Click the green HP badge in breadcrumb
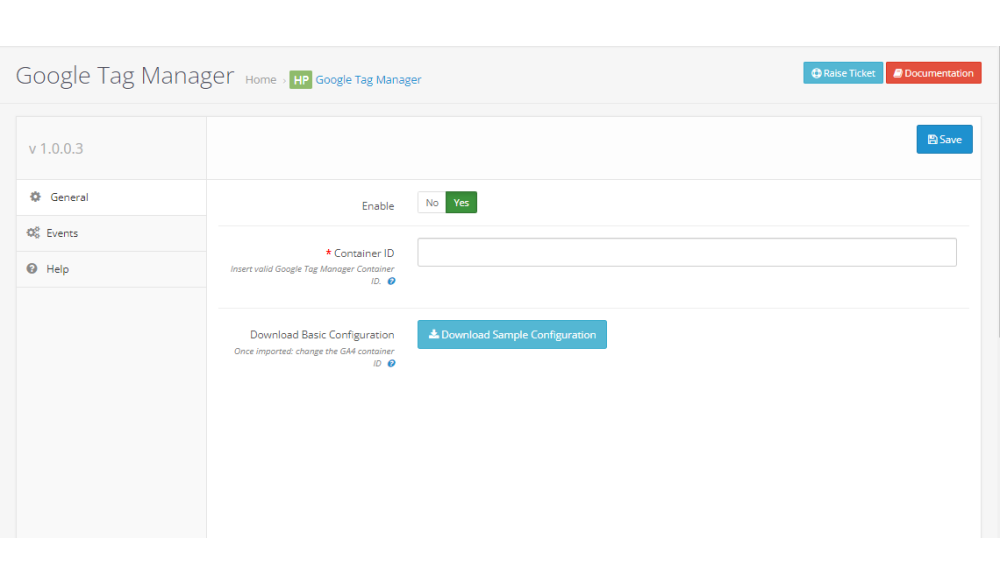 pyautogui.click(x=300, y=80)
